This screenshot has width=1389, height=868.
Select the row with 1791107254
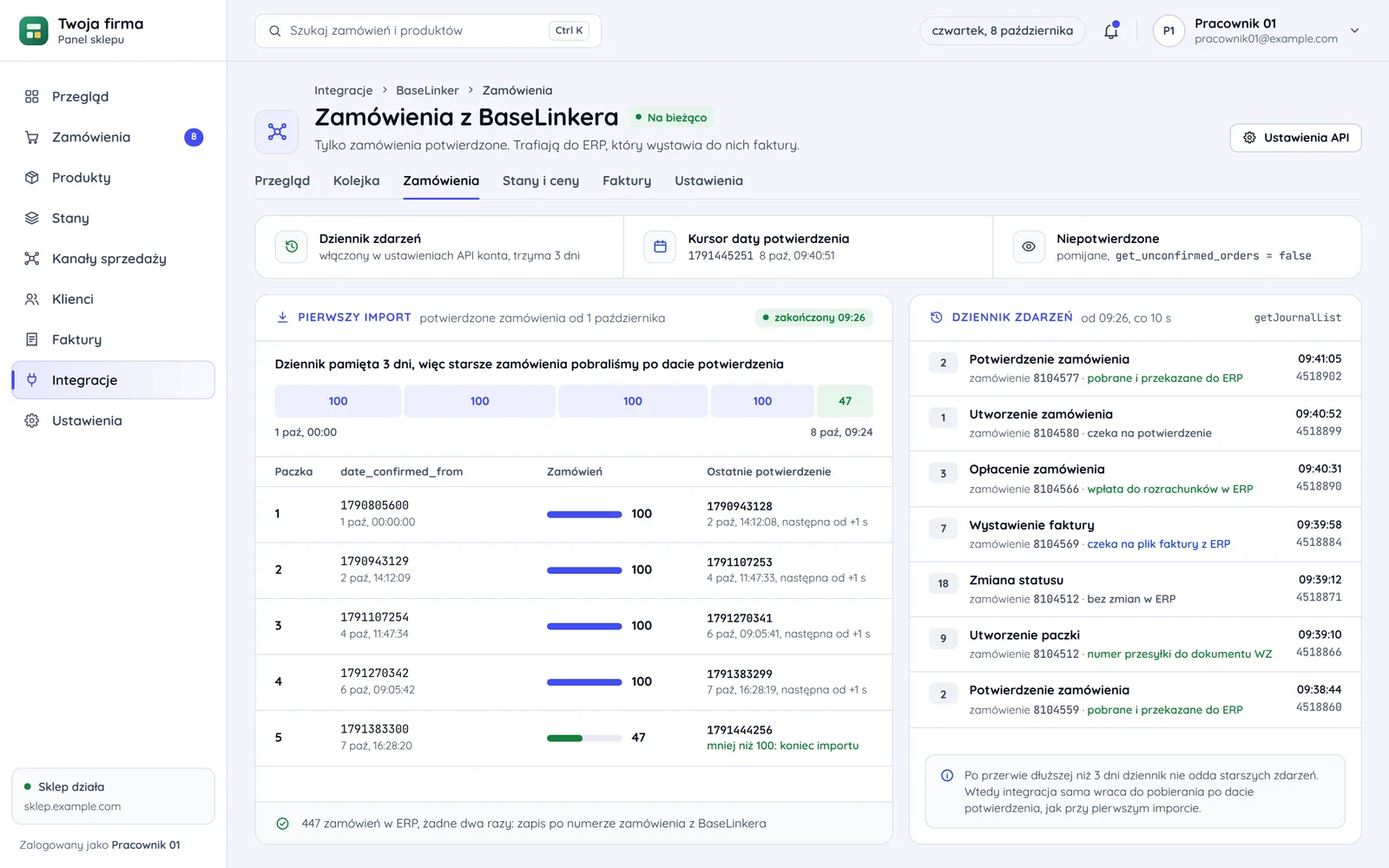pos(574,626)
